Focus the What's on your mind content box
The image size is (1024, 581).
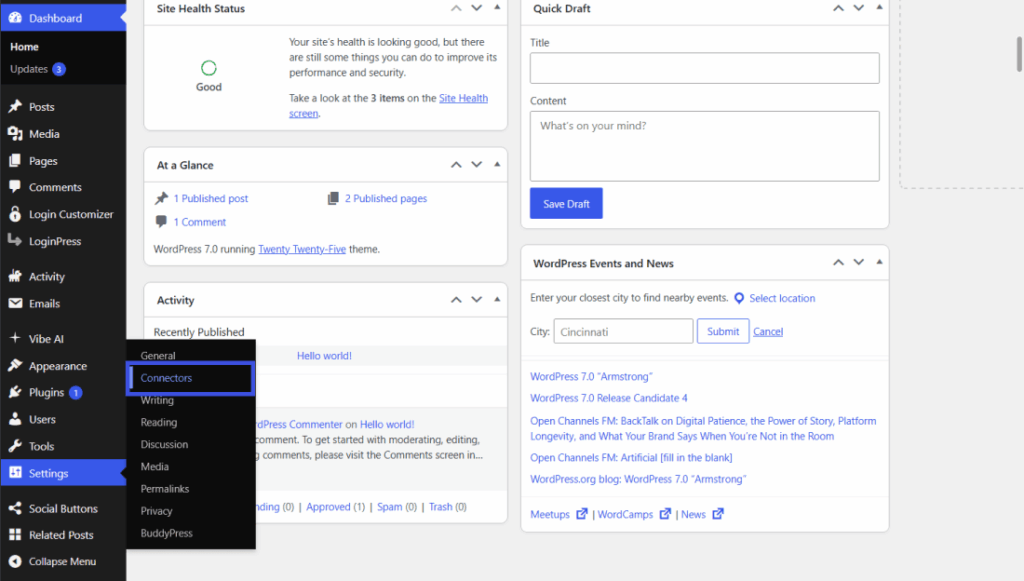coord(705,146)
